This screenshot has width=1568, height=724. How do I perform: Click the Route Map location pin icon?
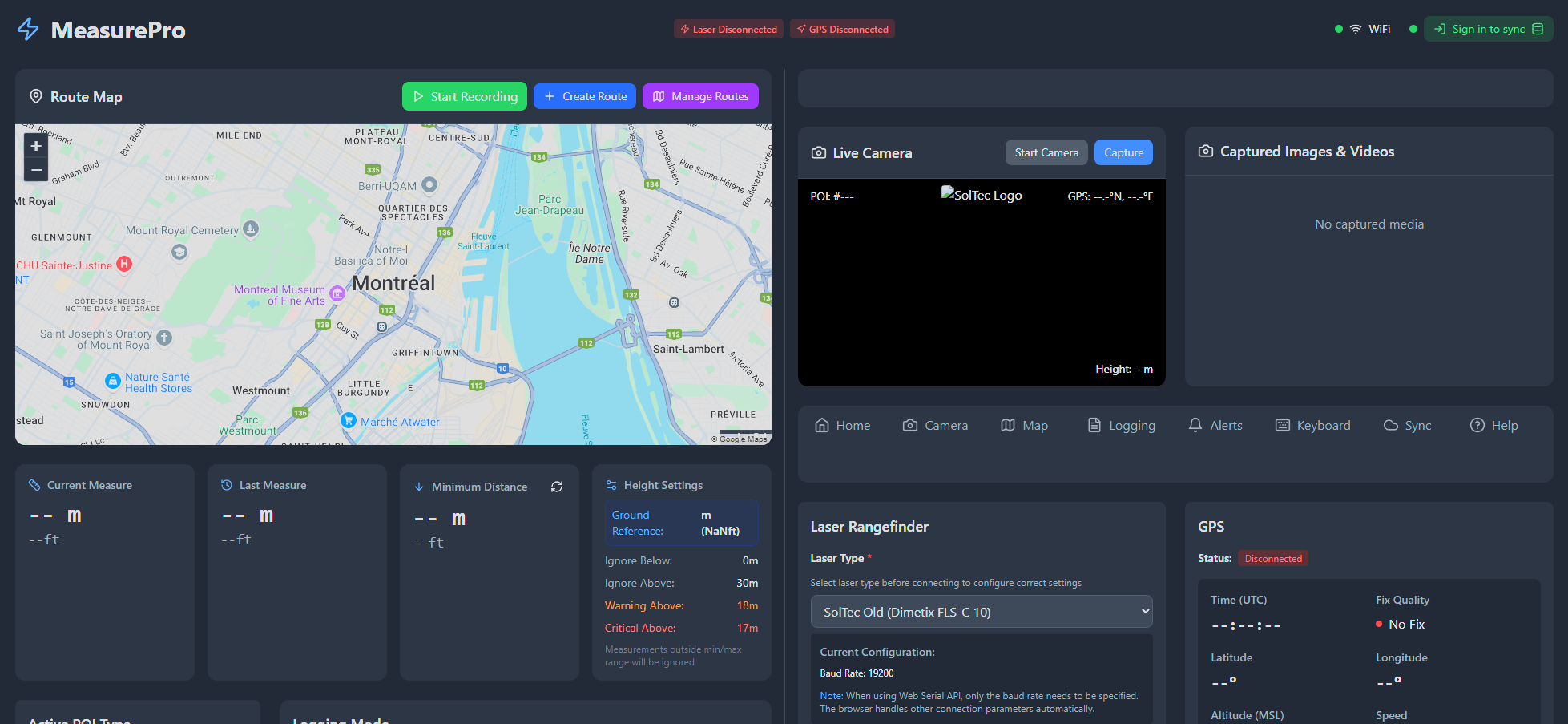(36, 96)
